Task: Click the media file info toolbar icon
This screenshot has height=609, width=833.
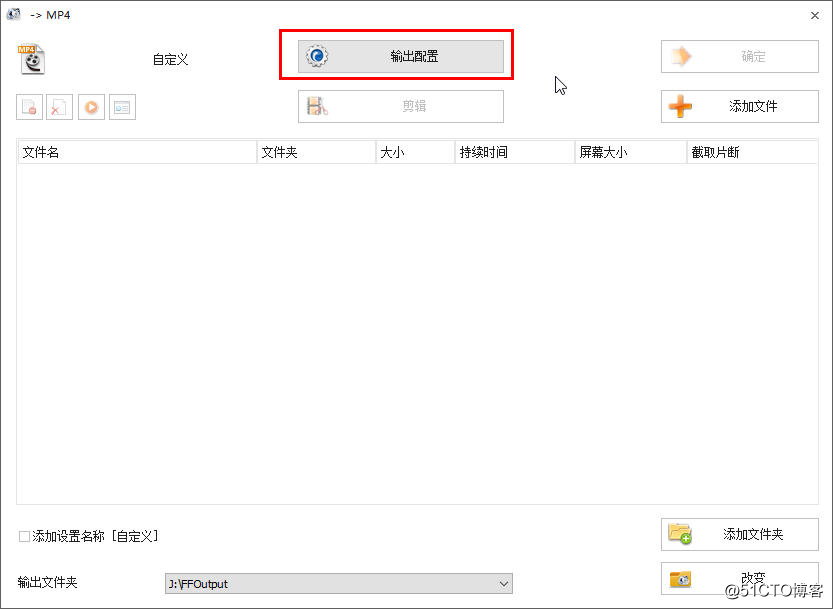Action: [x=122, y=107]
